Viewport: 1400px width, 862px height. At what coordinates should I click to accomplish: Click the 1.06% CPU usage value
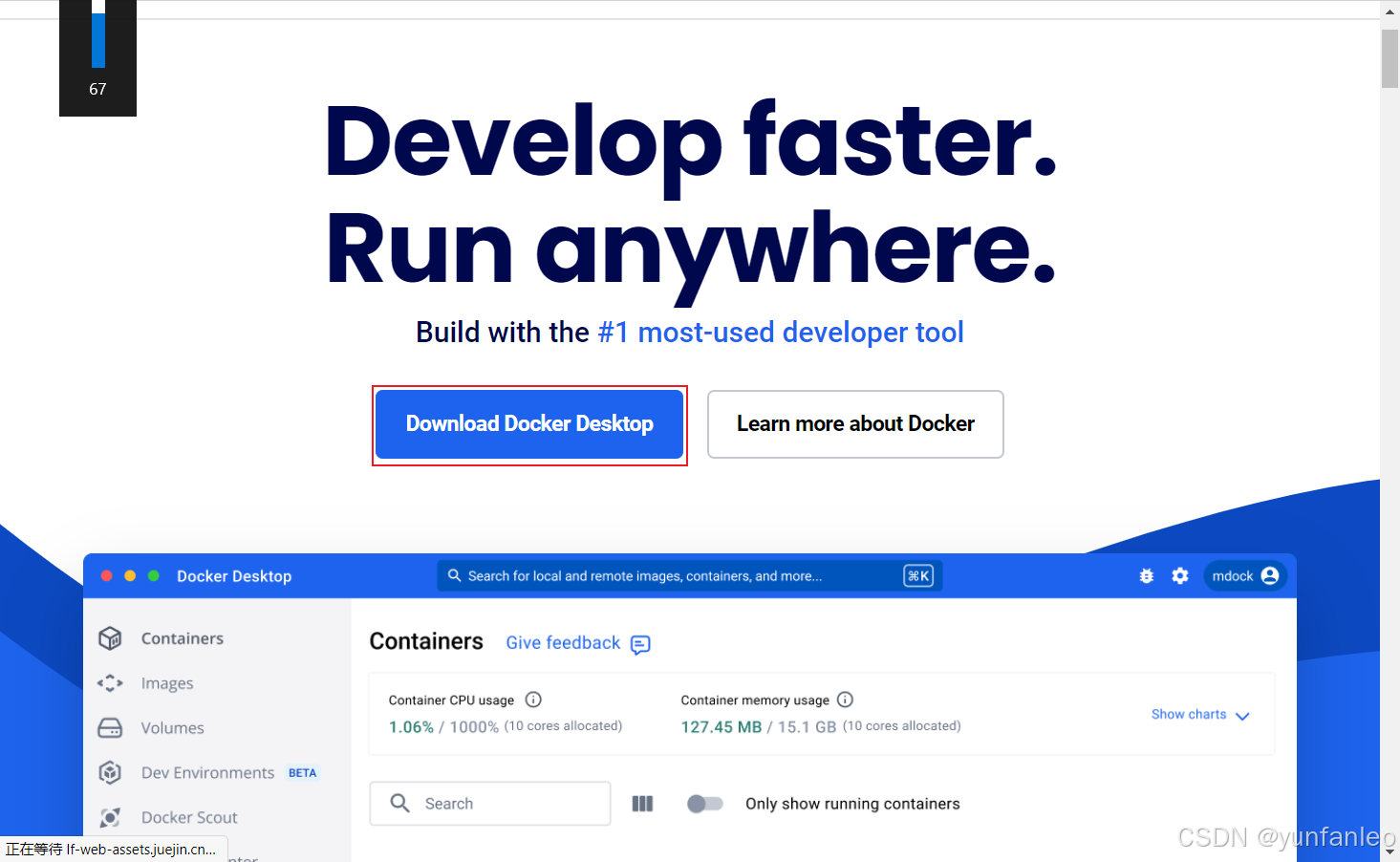[411, 727]
